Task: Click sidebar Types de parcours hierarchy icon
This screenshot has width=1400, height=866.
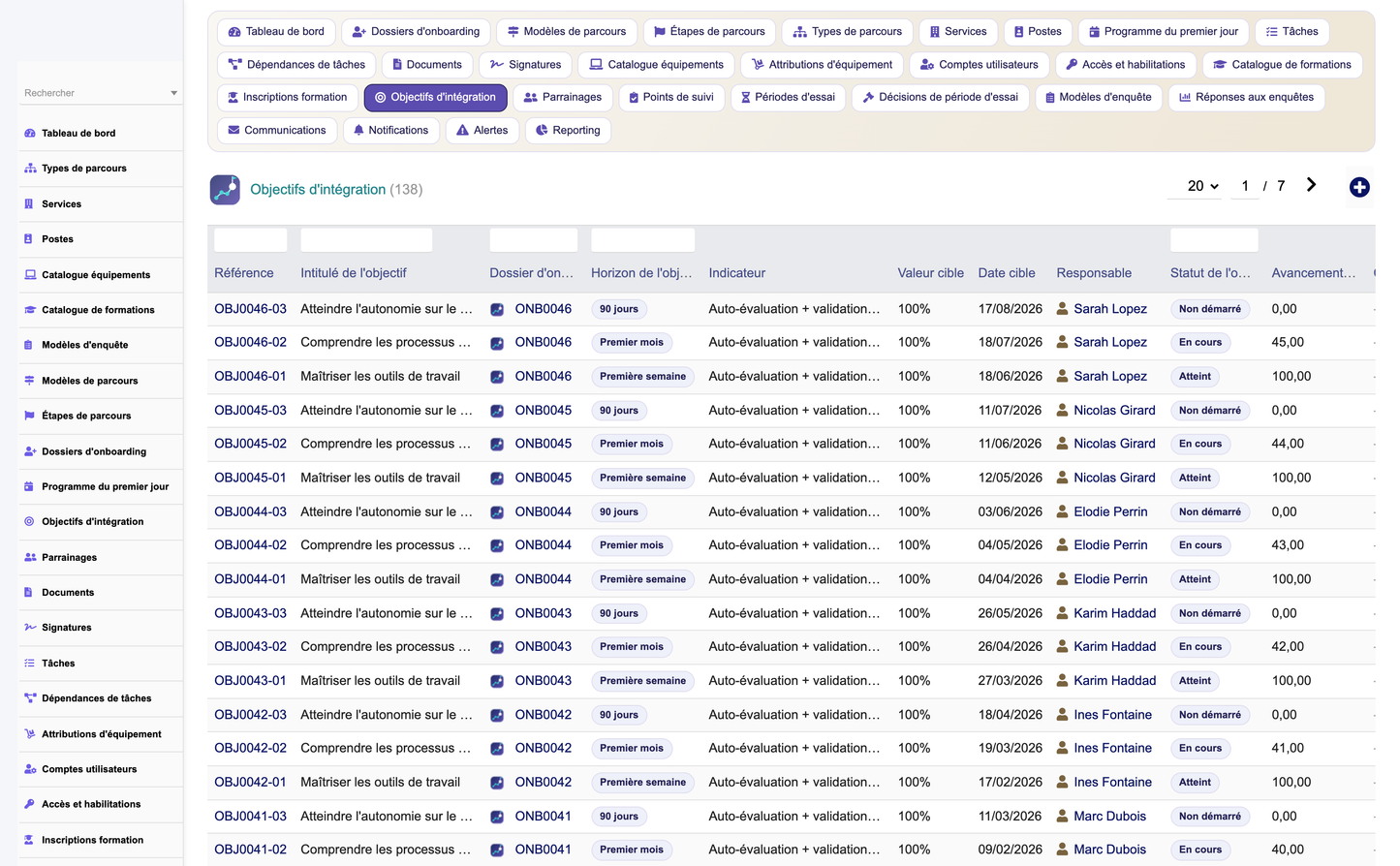Action: click(30, 168)
